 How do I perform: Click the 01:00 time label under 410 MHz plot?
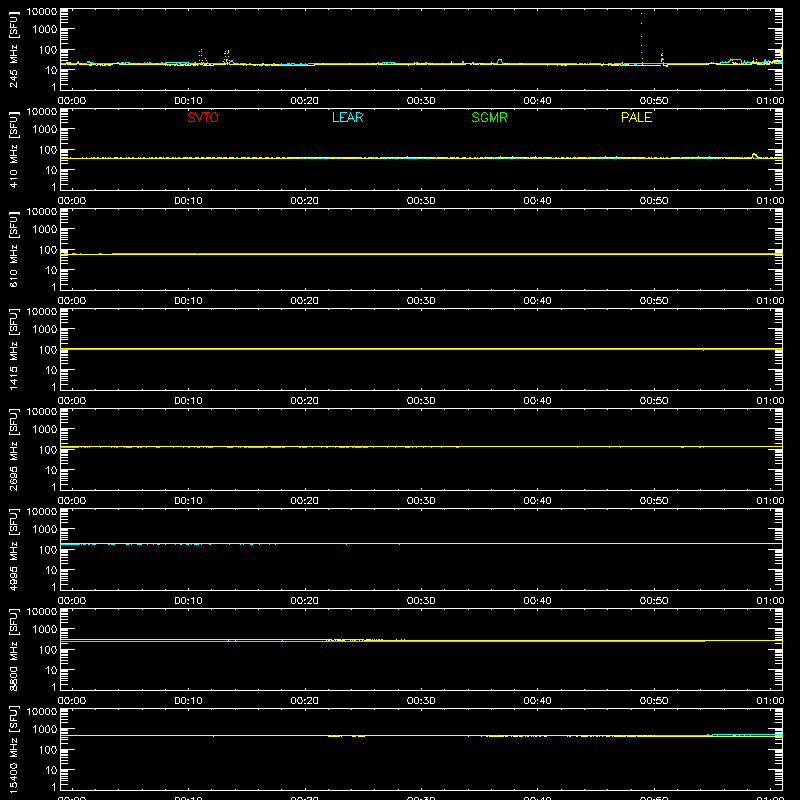(x=770, y=201)
